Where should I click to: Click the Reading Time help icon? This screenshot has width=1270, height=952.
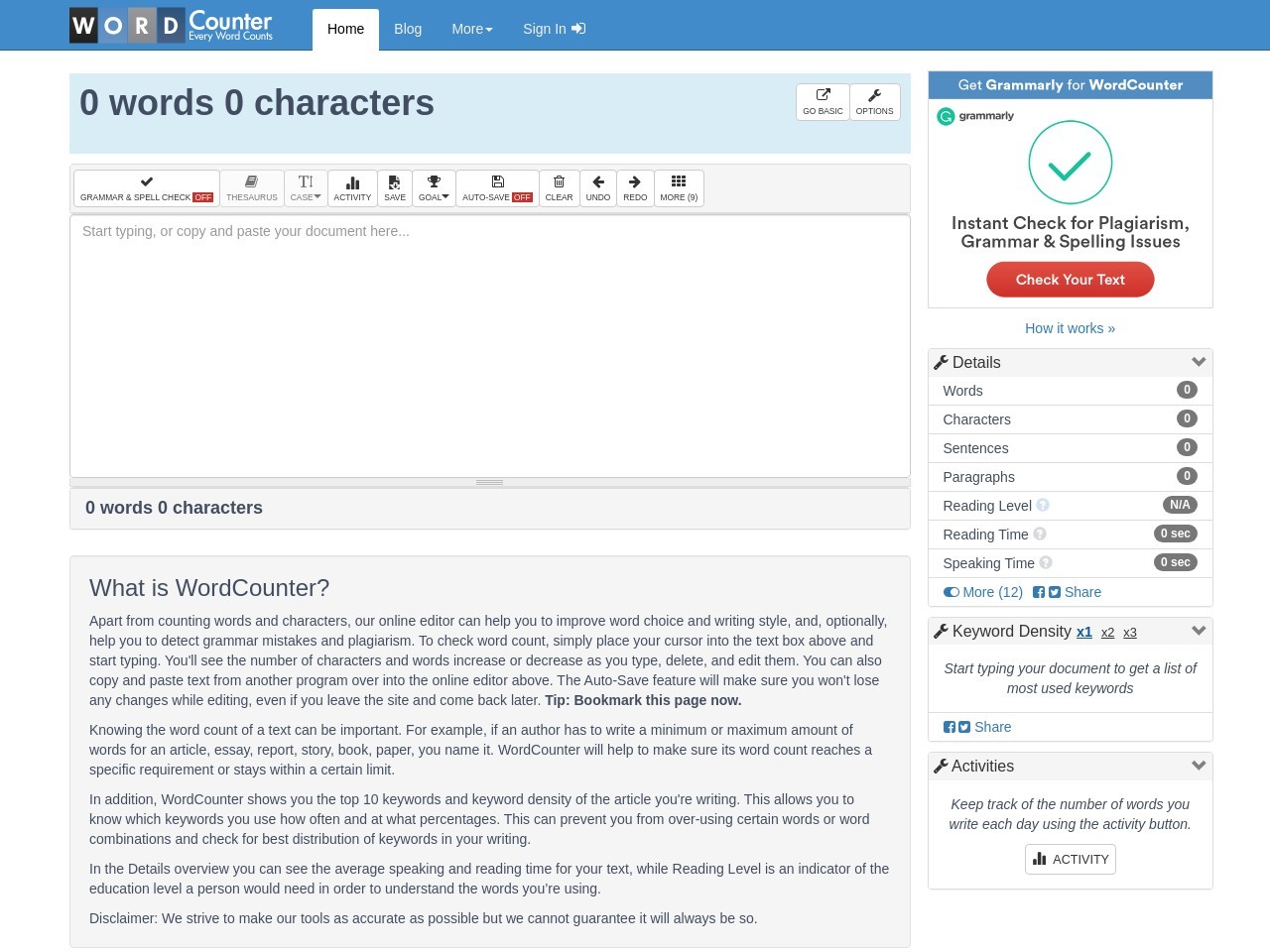point(1040,534)
